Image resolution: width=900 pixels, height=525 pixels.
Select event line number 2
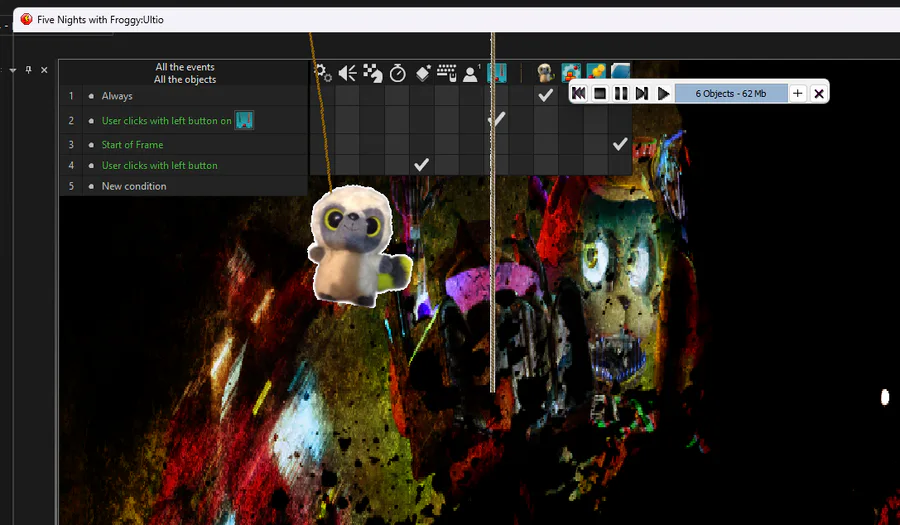(71, 120)
